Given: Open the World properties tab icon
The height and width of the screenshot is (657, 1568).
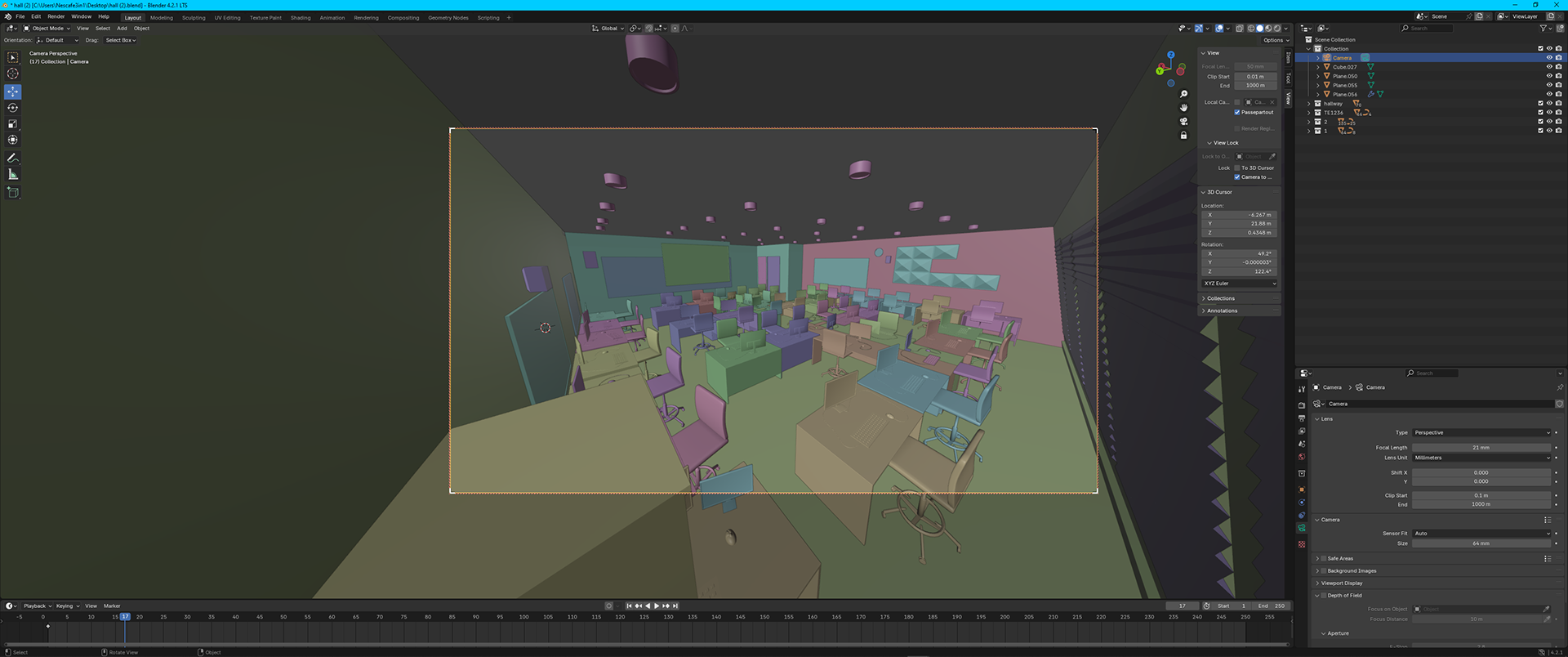Looking at the screenshot, I should tap(1302, 458).
